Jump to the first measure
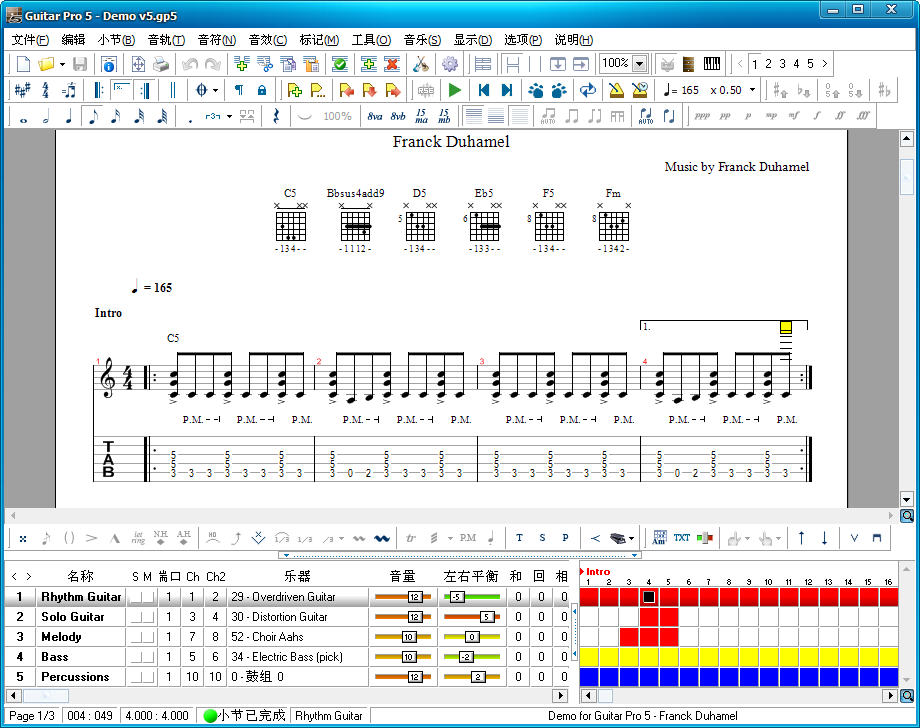920x728 pixels. [483, 90]
